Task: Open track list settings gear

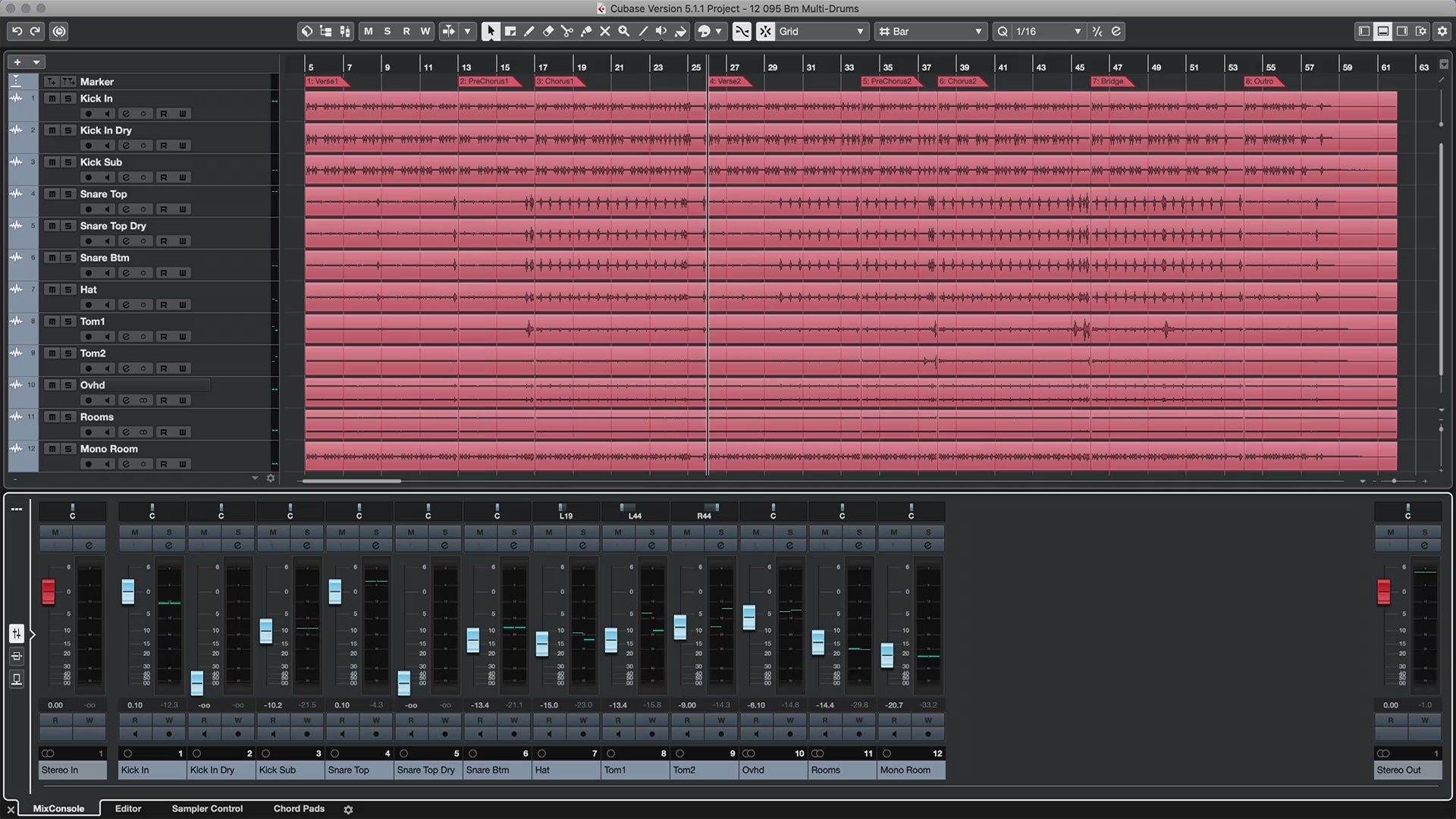Action: click(x=271, y=479)
